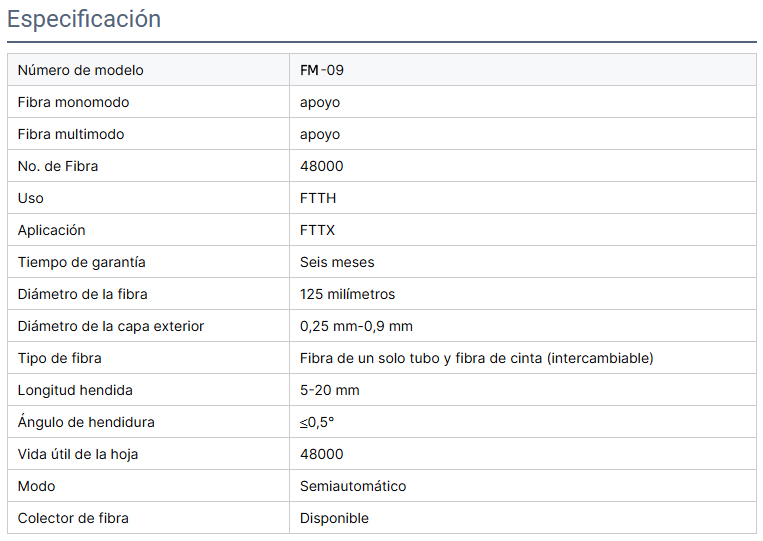Click the FTTH value in Uso row
The height and width of the screenshot is (541, 763).
pyautogui.click(x=318, y=198)
